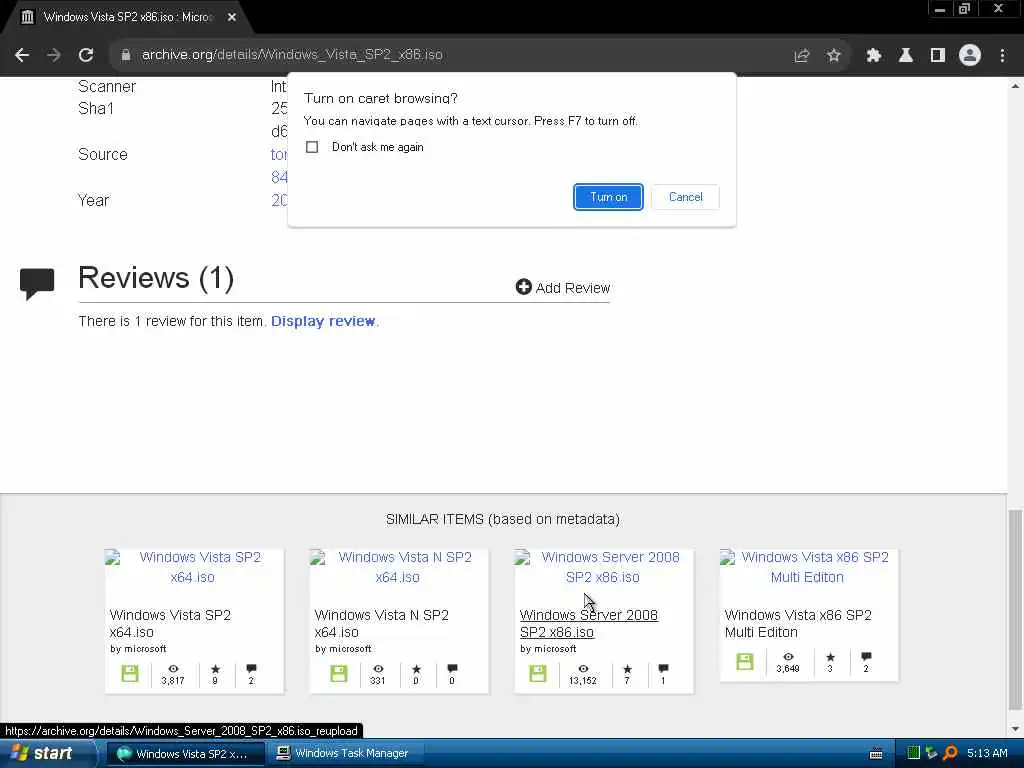
Task: Click the Add Review plus icon
Action: [523, 287]
